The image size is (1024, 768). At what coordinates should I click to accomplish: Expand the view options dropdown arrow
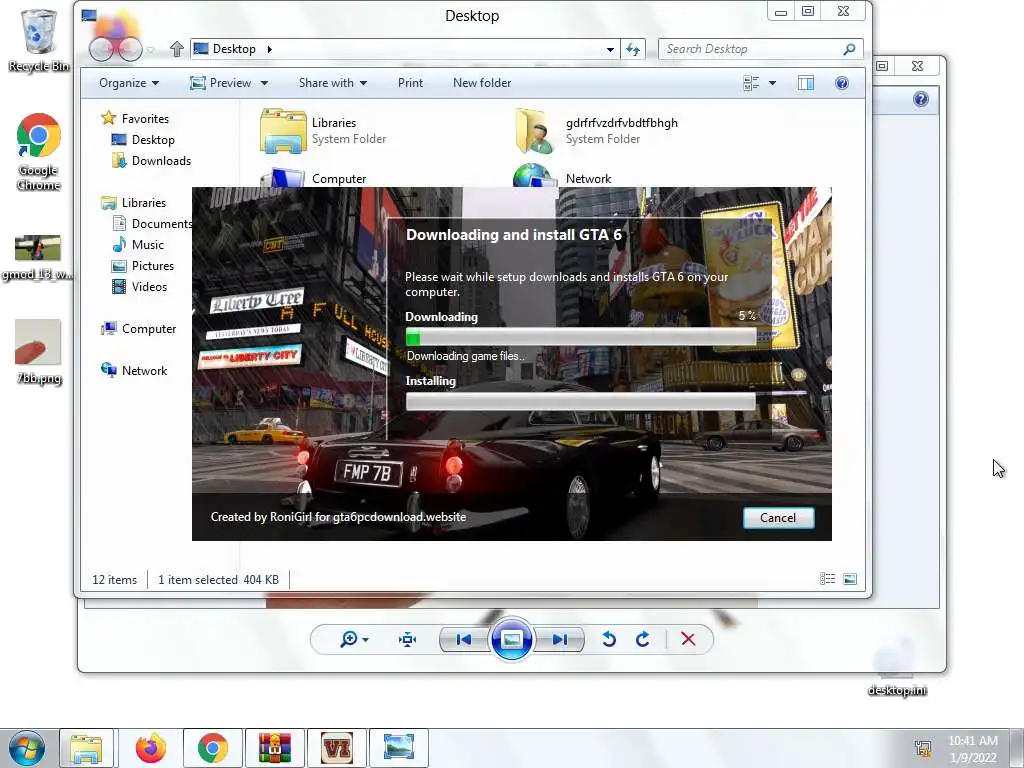click(773, 83)
